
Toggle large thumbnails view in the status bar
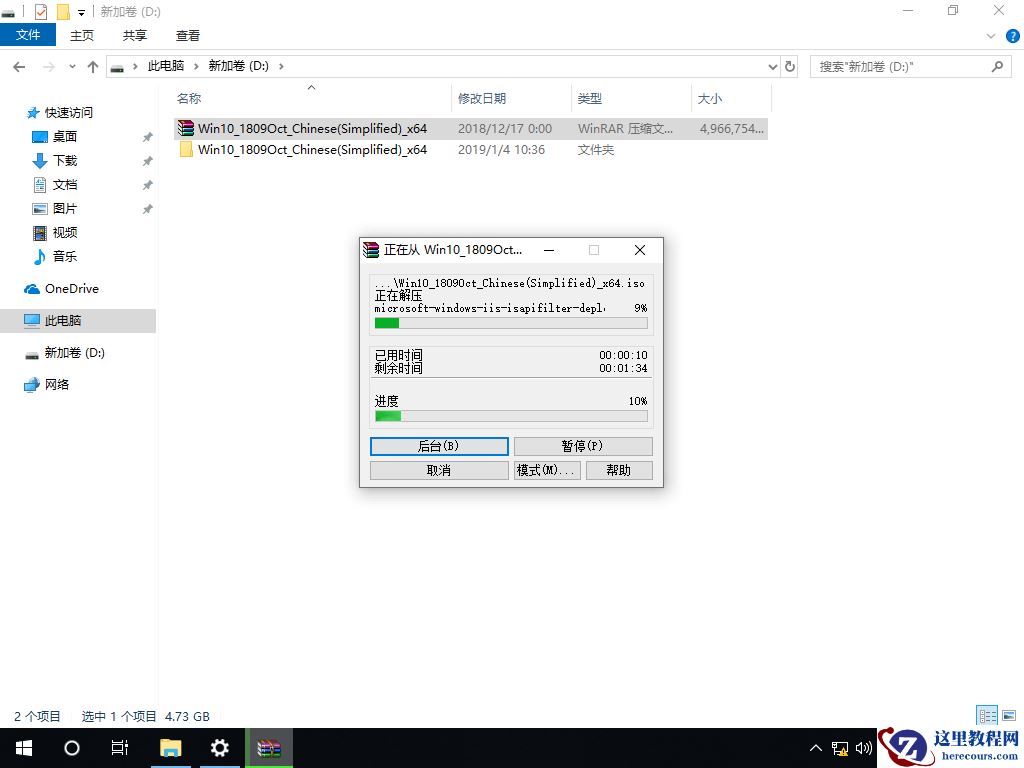point(1009,715)
